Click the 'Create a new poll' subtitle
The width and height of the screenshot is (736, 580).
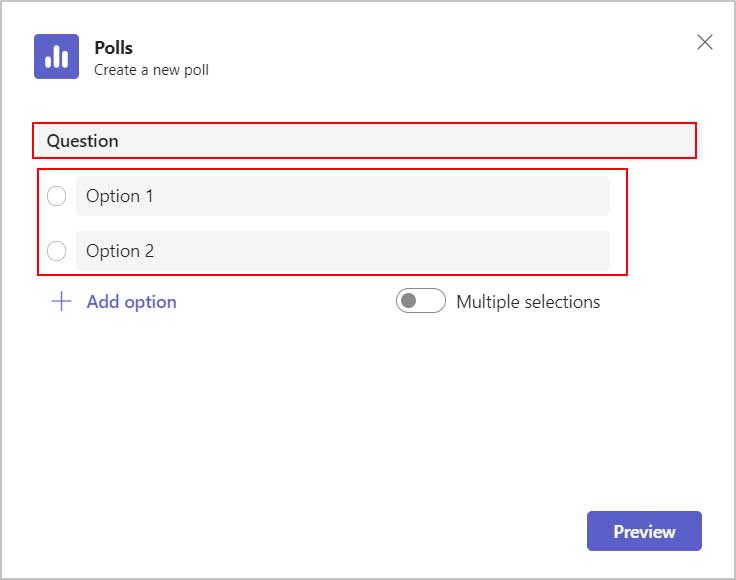tap(151, 70)
